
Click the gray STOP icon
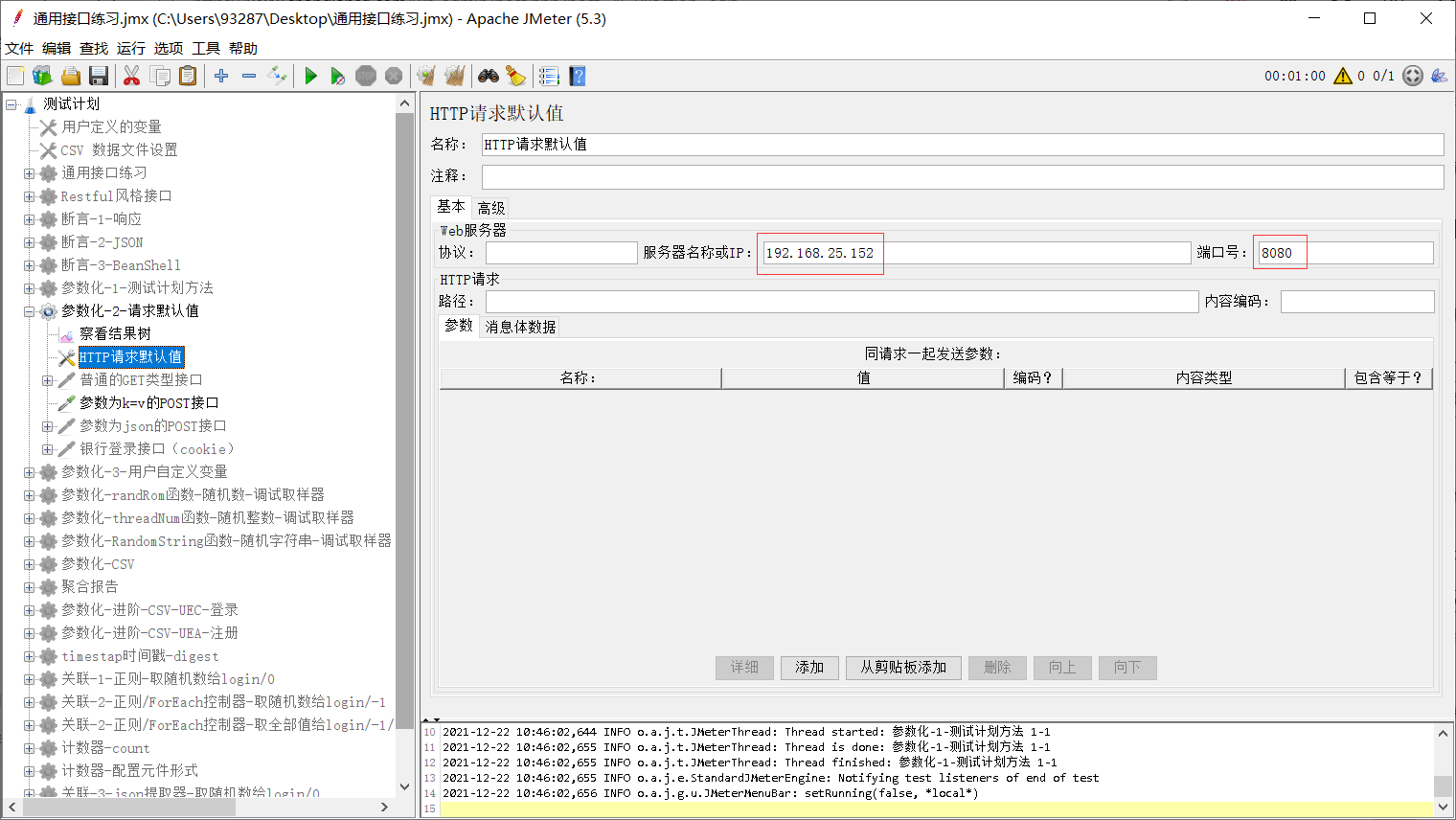366,76
